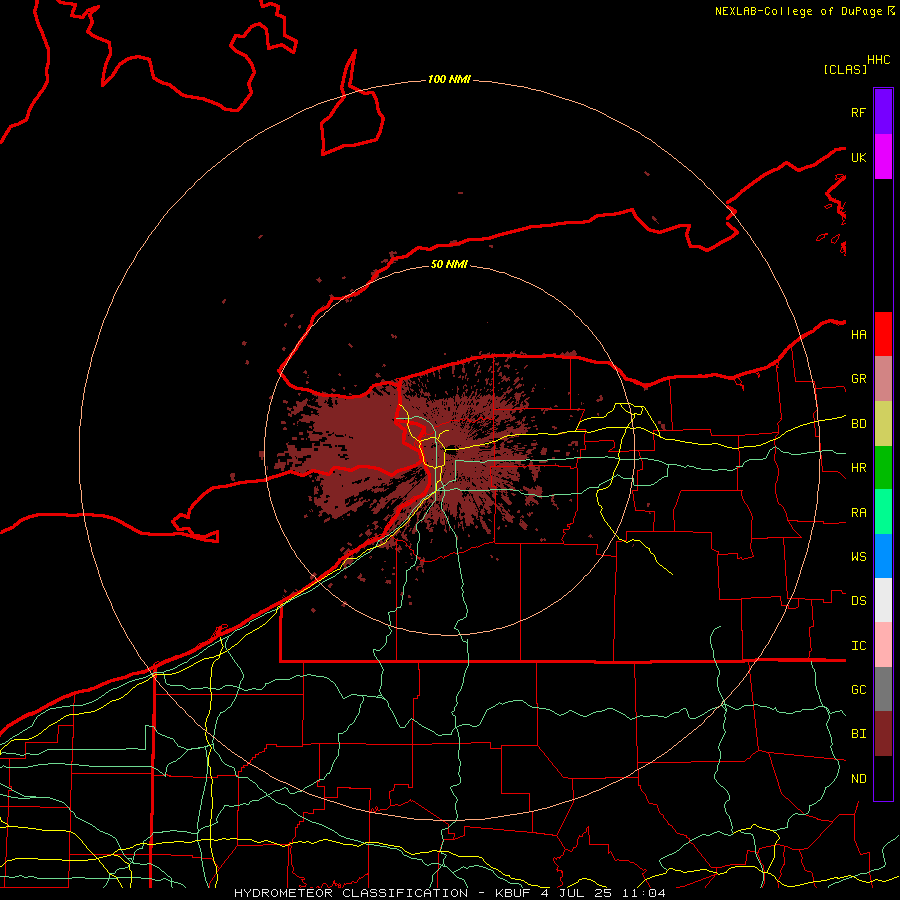Click the RA legend label
This screenshot has width=900, height=900.
point(858,513)
